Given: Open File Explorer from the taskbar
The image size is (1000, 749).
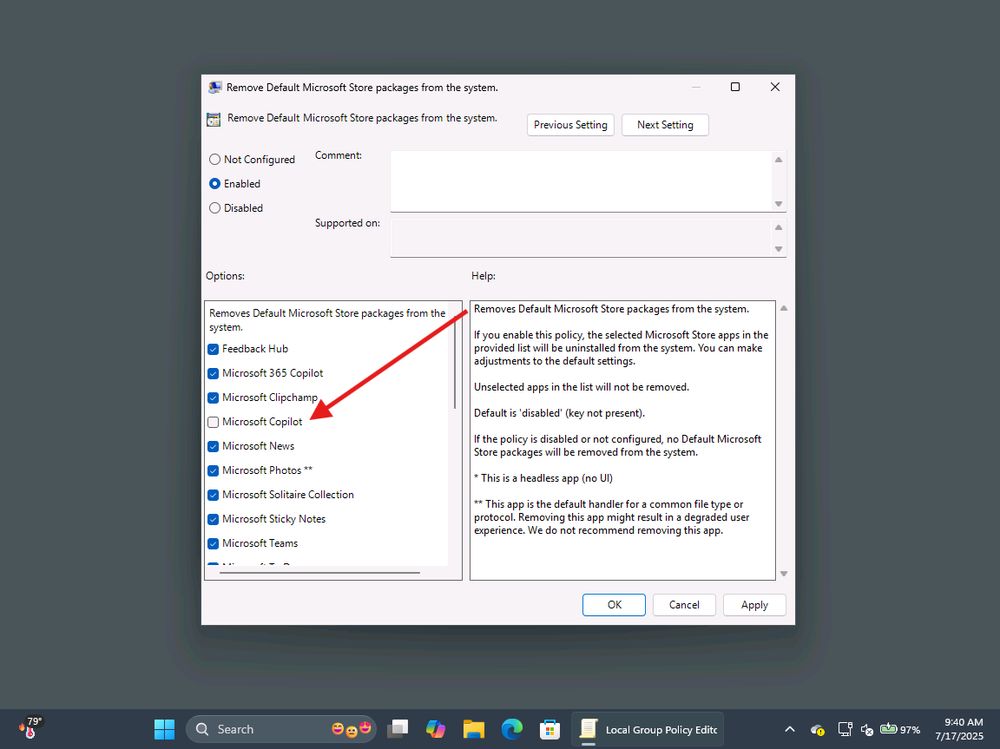Looking at the screenshot, I should click(x=474, y=729).
